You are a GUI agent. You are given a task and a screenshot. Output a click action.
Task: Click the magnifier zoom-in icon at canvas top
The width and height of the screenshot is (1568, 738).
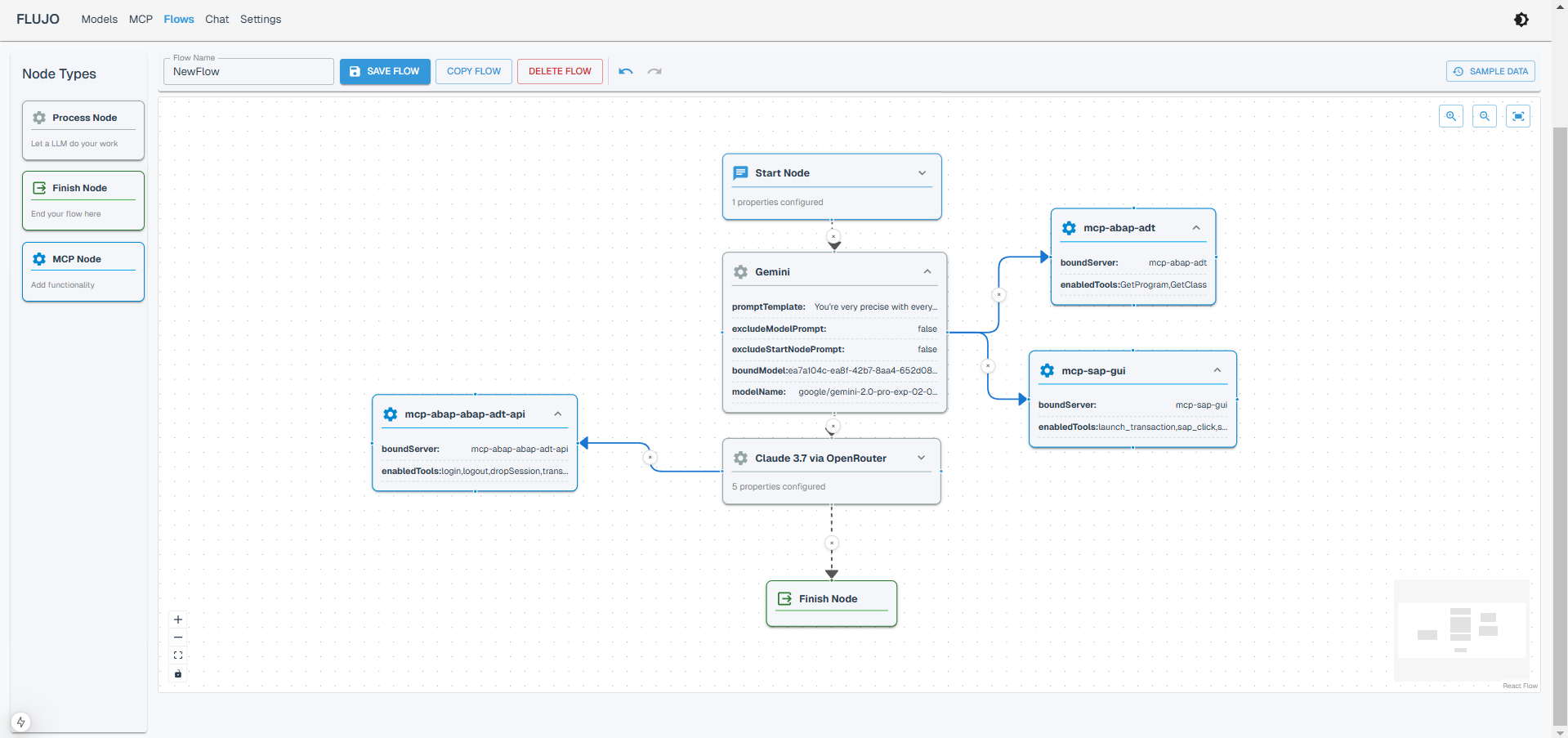pyautogui.click(x=1451, y=116)
